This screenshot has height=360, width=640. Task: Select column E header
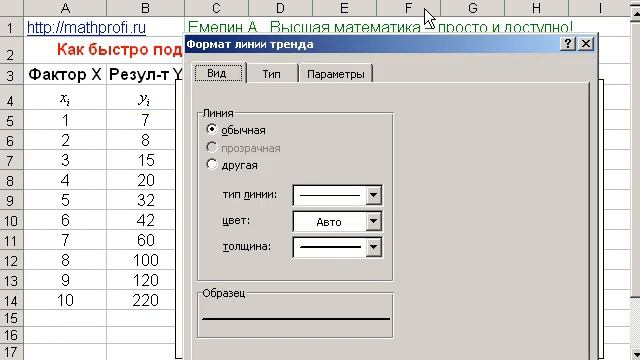[344, 8]
